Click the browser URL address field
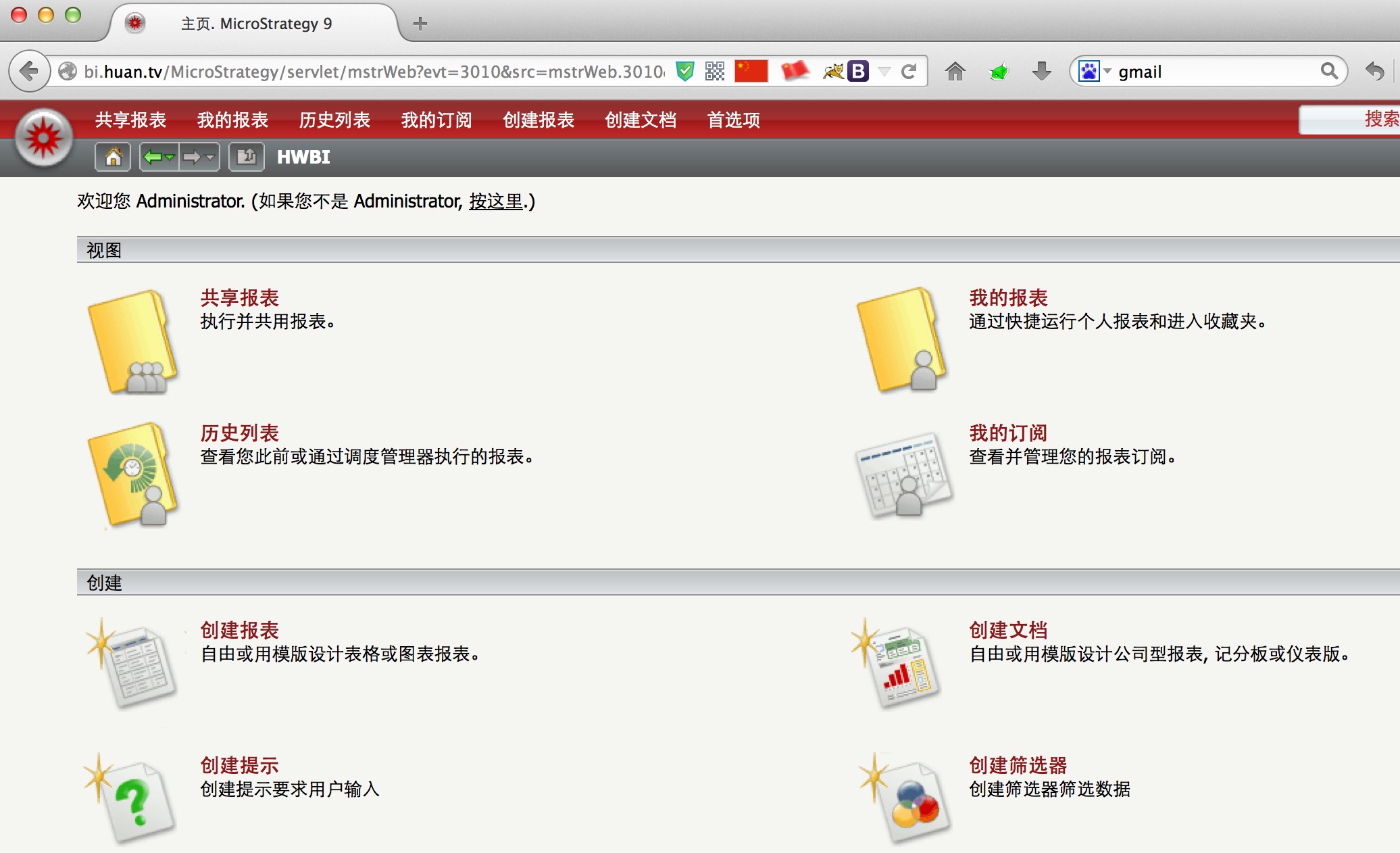1400x853 pixels. click(x=373, y=72)
